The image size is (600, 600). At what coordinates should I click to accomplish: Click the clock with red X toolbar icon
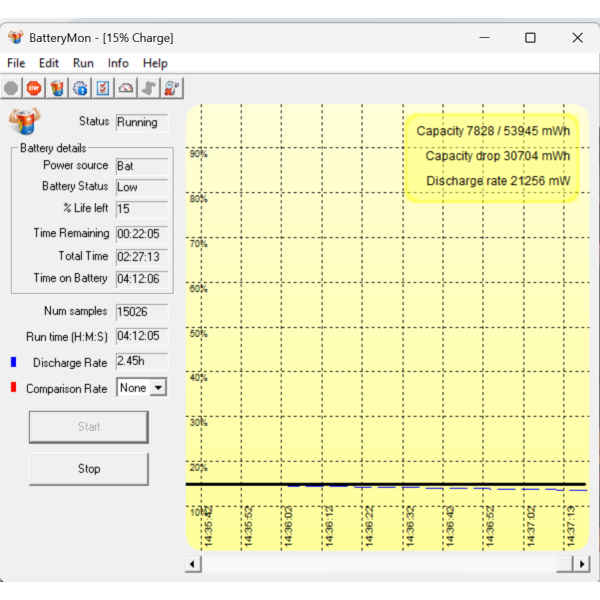tap(172, 88)
